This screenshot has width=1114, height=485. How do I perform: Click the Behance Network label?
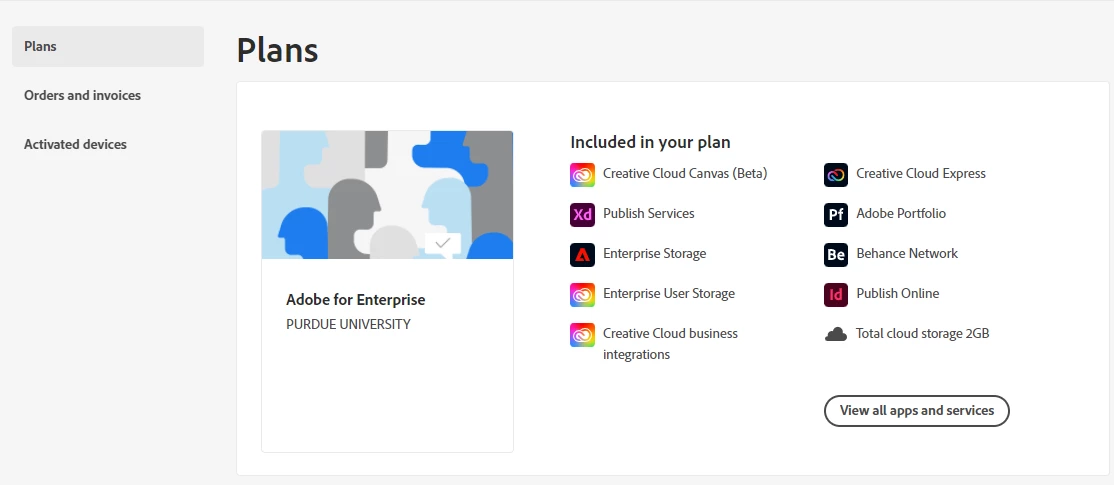[x=907, y=254]
